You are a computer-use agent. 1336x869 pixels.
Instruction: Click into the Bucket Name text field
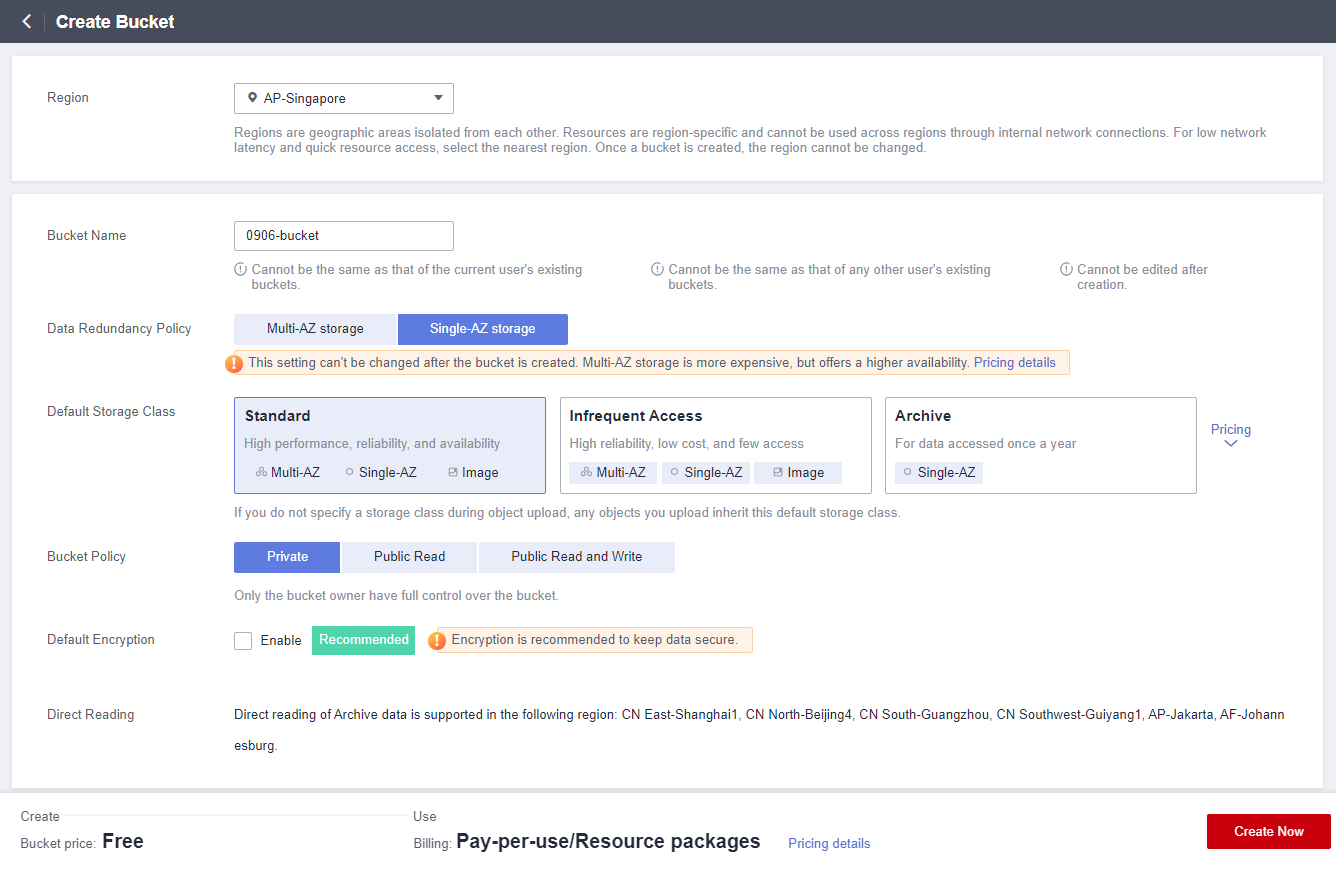(343, 236)
